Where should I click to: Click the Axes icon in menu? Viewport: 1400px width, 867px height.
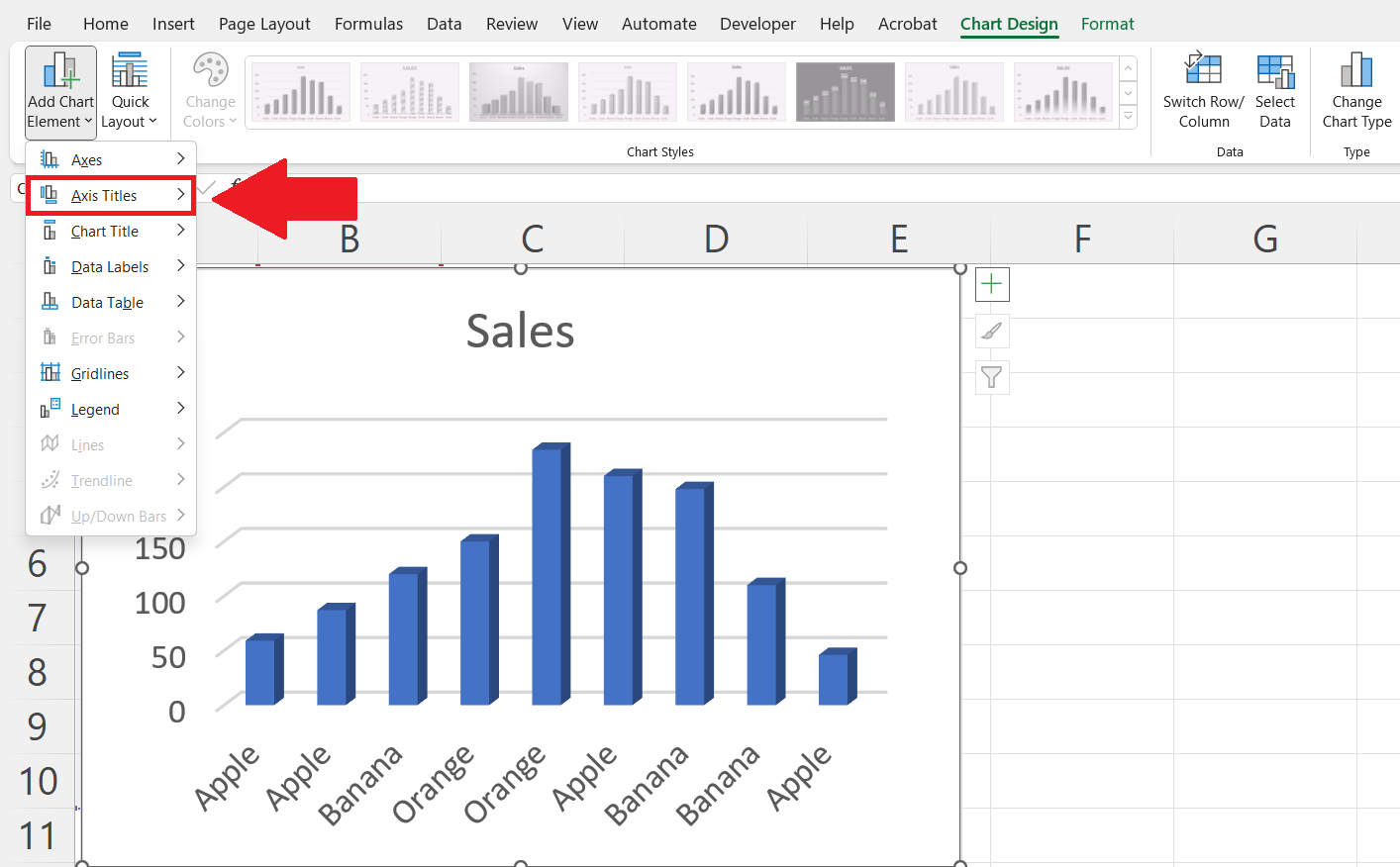(x=50, y=159)
